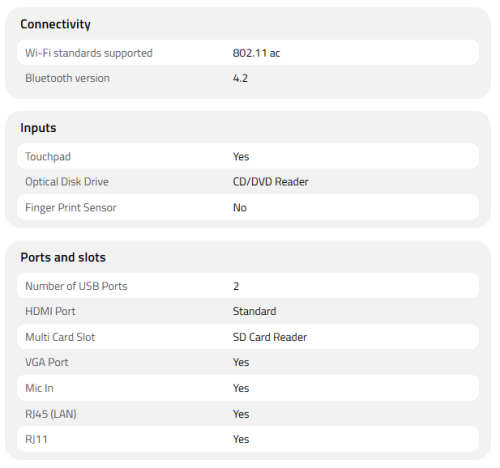Click the VGA Port label
The image size is (500, 468).
[47, 362]
